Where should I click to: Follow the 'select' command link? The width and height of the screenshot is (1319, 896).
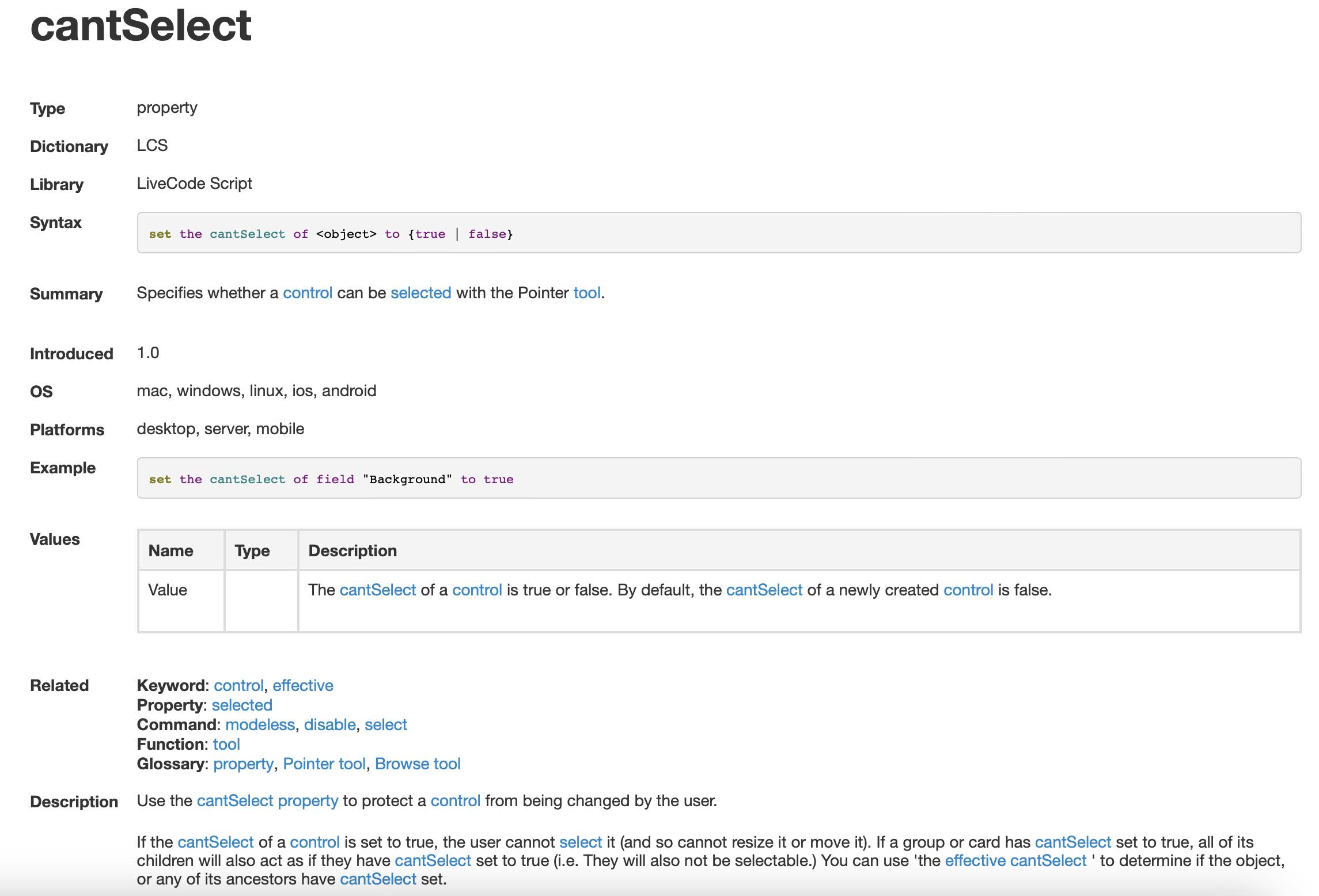coord(385,724)
